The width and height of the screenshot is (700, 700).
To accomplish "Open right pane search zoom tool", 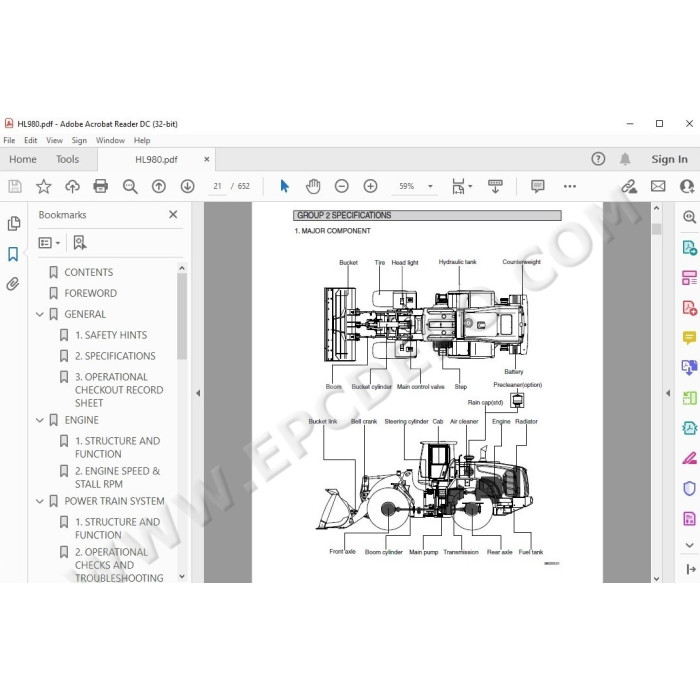I will click(x=689, y=217).
